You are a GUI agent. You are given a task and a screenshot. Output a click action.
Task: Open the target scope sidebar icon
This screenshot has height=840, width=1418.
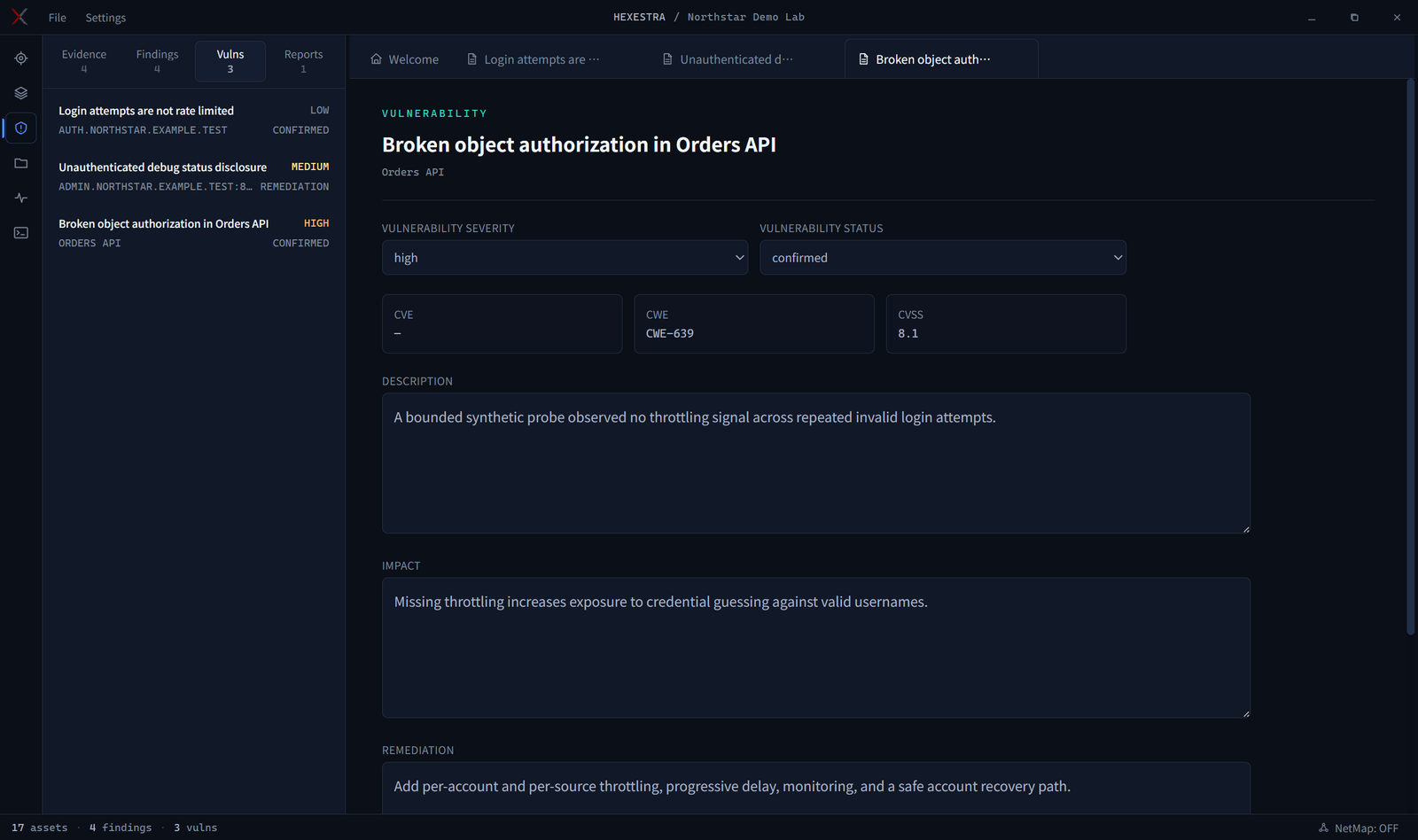pos(21,58)
